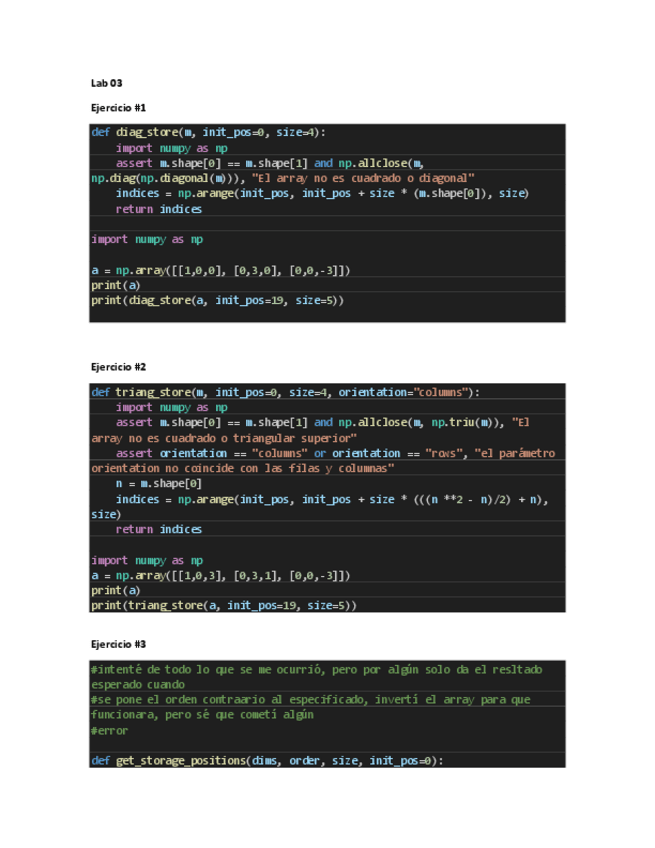Click the "Ejercicio #1" heading

[118, 107]
